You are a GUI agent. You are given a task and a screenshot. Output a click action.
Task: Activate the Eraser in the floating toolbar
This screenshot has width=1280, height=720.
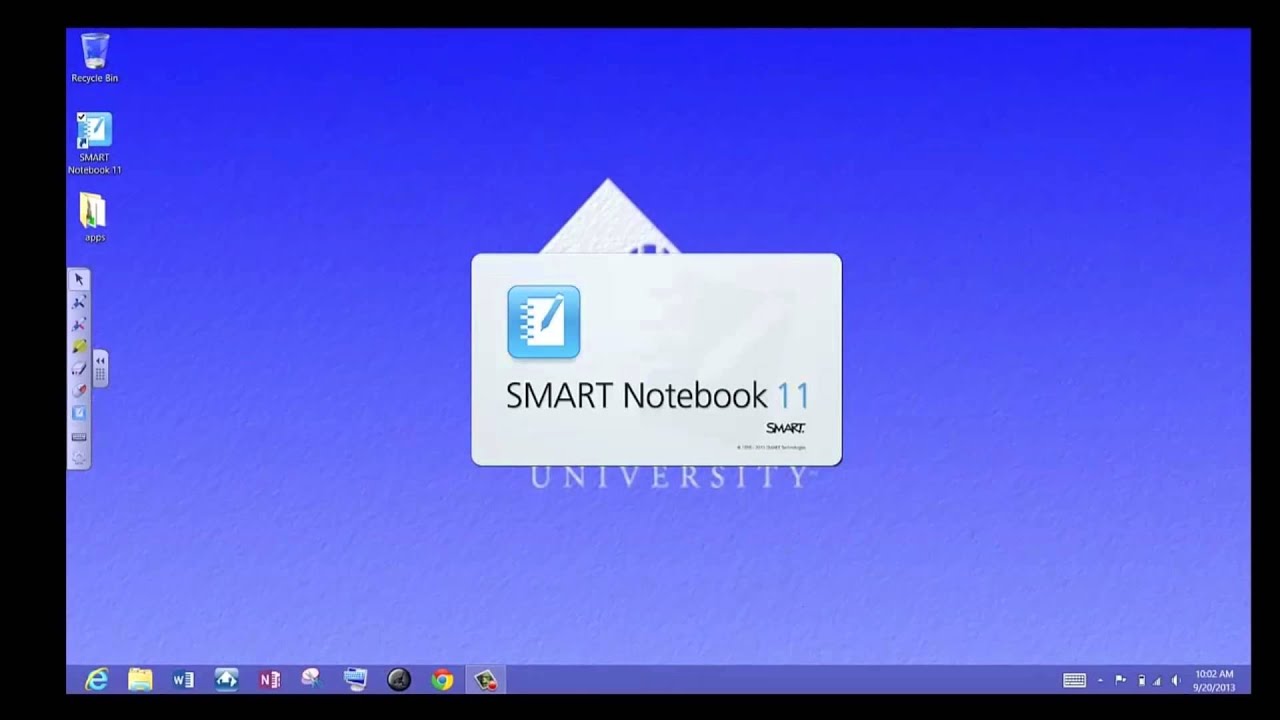tap(79, 368)
